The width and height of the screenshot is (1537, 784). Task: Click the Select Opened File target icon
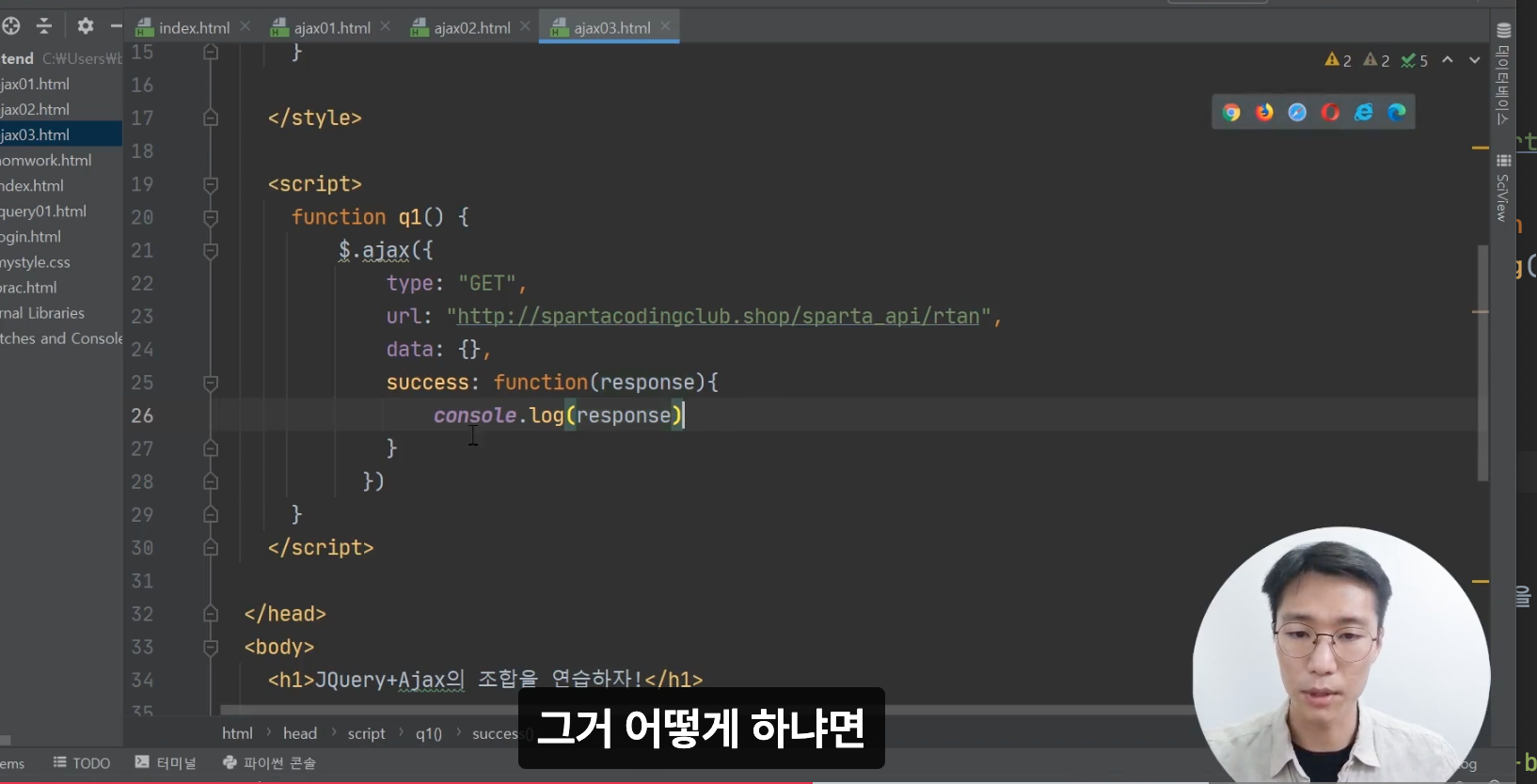(x=11, y=26)
